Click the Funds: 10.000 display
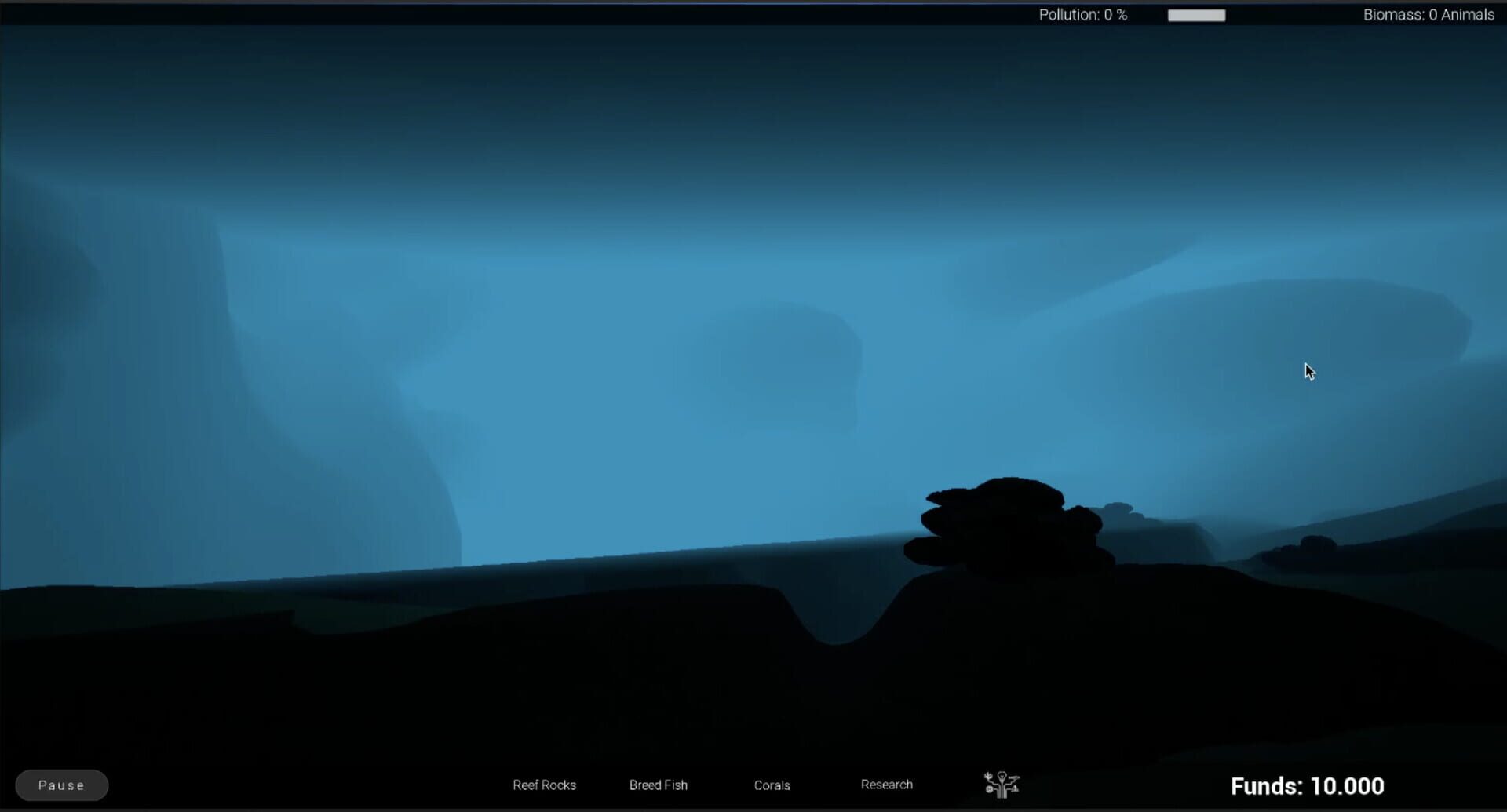This screenshot has height=812, width=1507. 1308,785
